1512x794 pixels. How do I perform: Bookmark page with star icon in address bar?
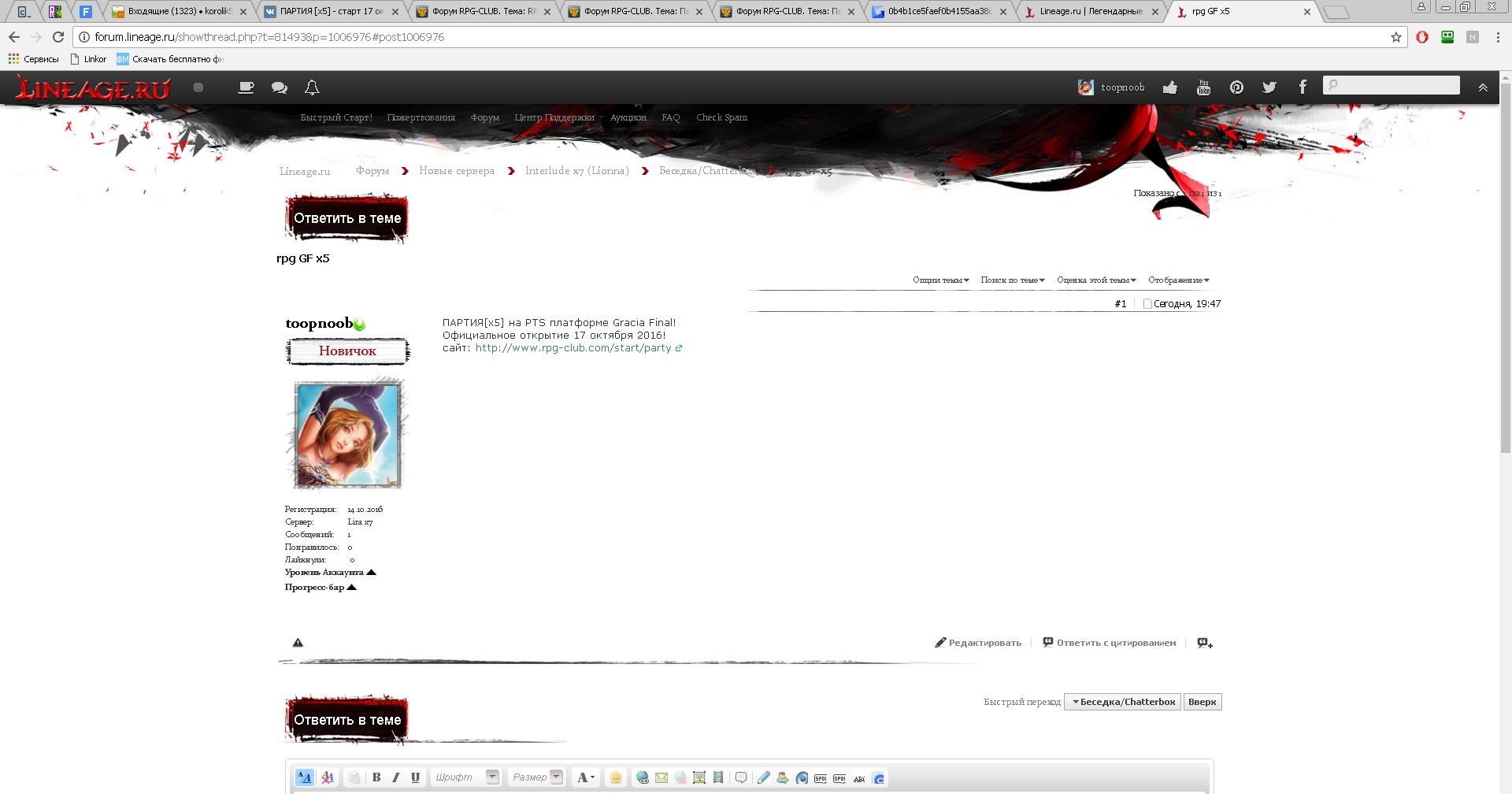tap(1396, 37)
